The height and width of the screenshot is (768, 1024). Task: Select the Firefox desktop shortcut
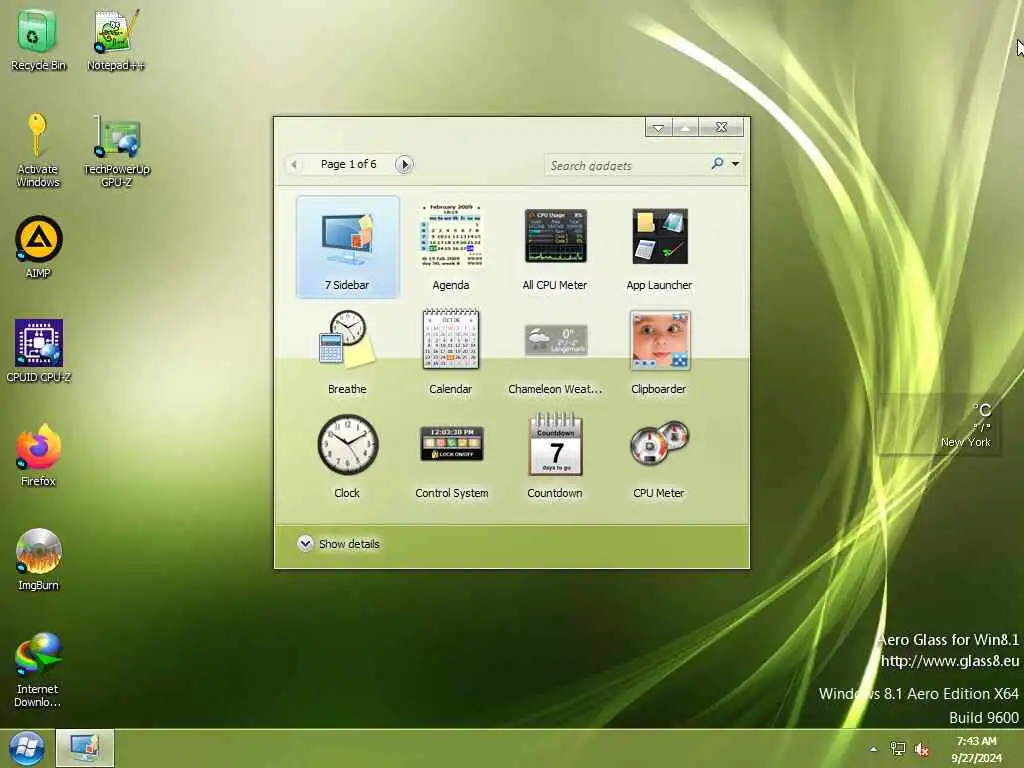pos(39,455)
